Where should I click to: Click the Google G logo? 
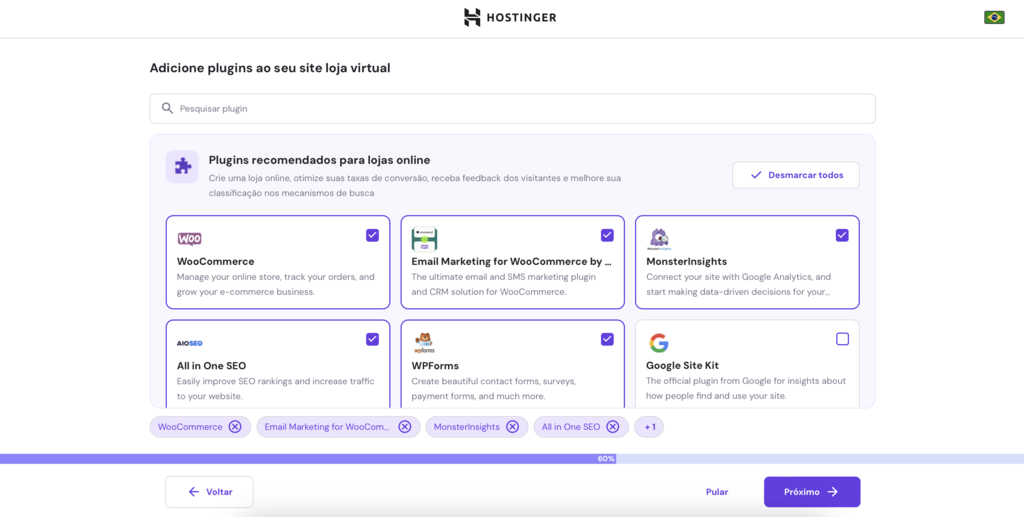click(x=658, y=343)
